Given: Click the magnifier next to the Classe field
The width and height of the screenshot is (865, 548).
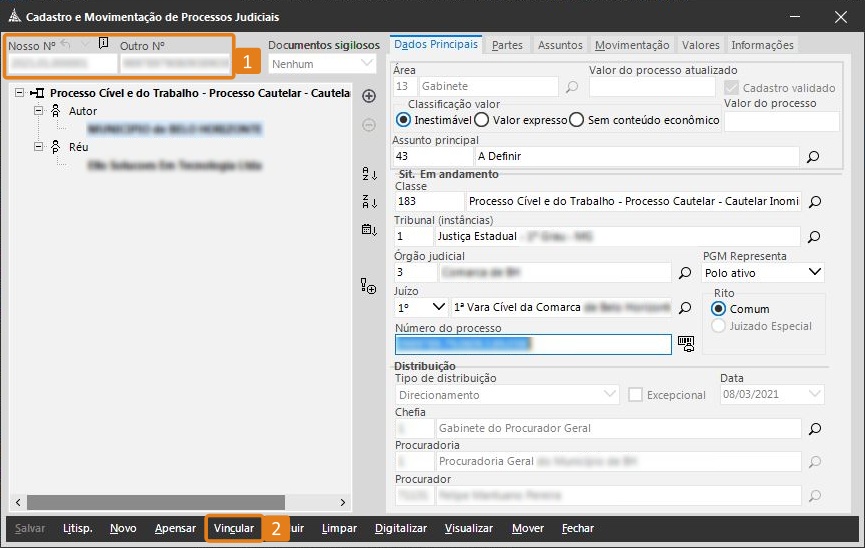Looking at the screenshot, I should 814,201.
